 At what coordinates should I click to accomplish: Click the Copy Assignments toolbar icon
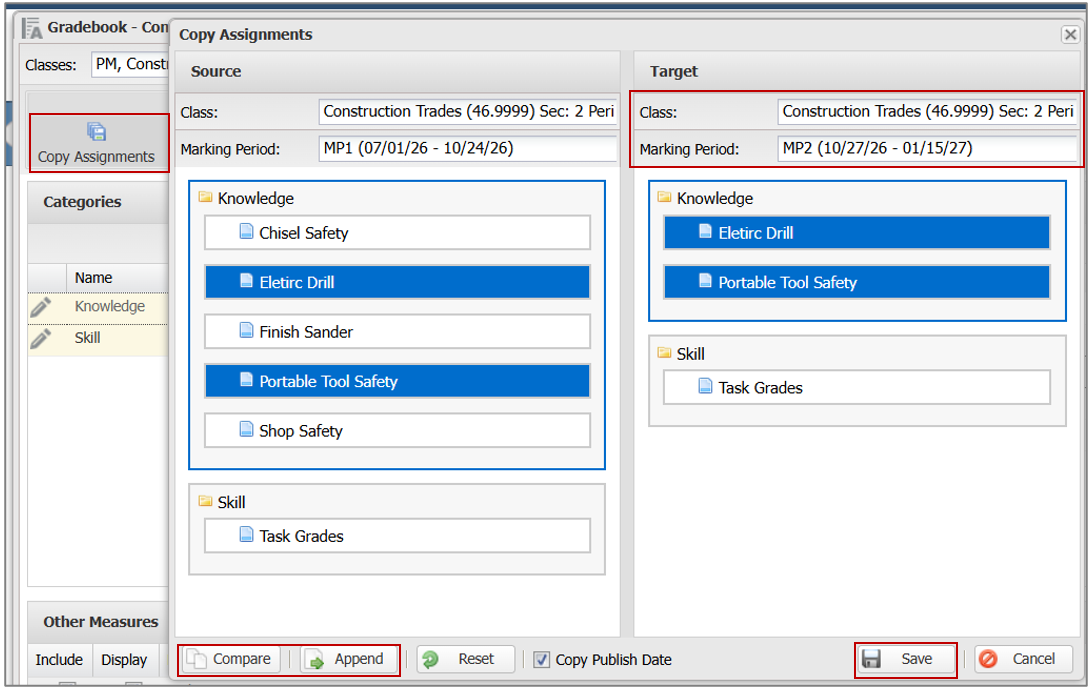pos(96,131)
